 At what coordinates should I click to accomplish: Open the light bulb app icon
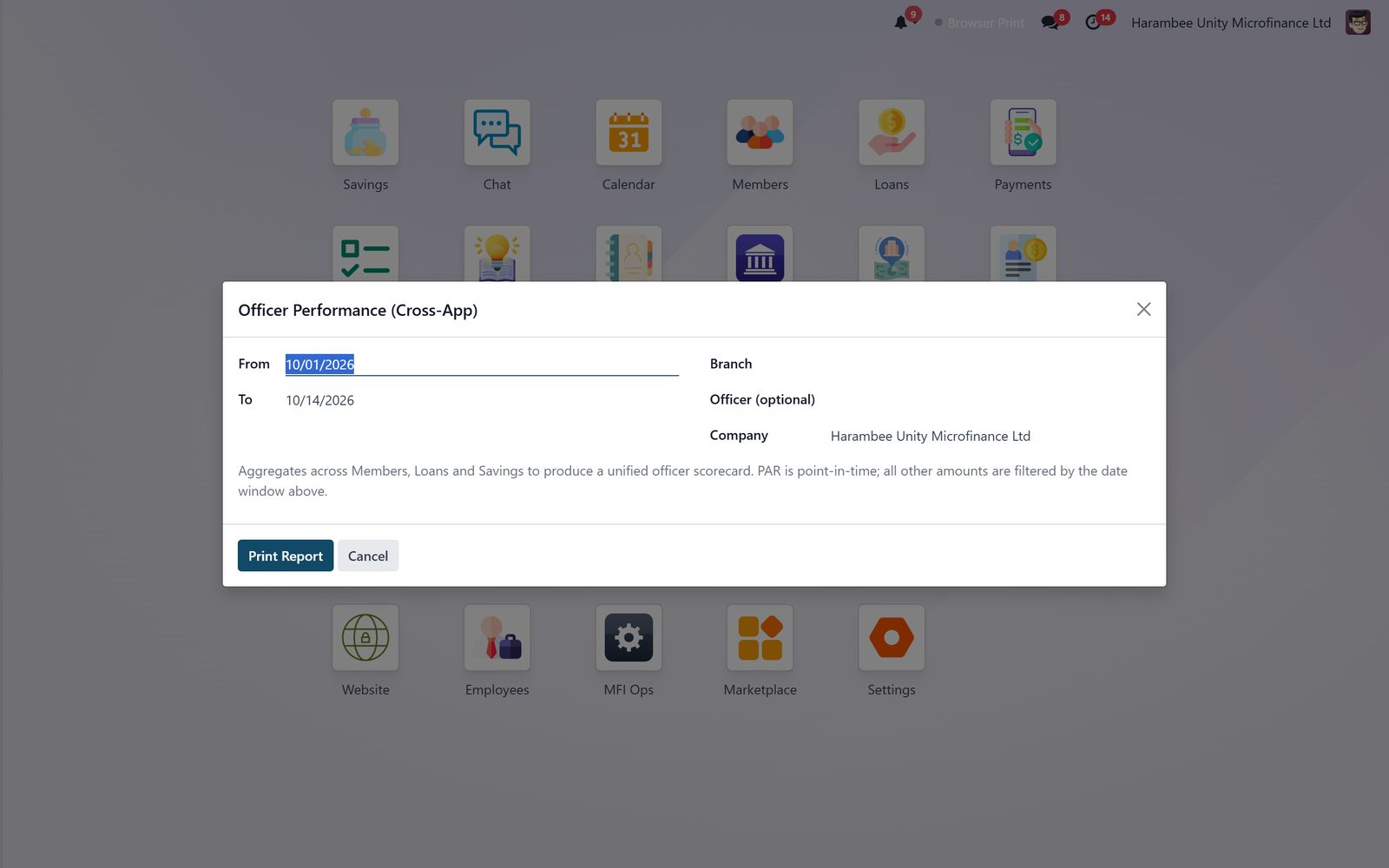[x=497, y=254]
